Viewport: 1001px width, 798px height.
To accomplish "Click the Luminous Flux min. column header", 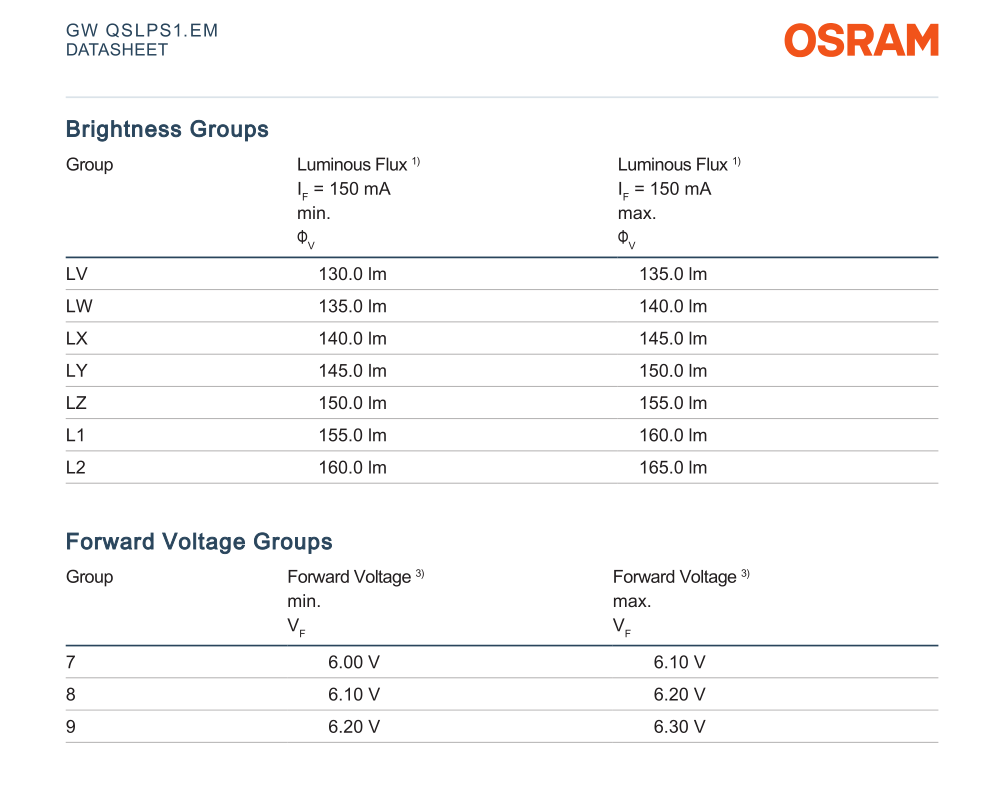I will coord(358,202).
